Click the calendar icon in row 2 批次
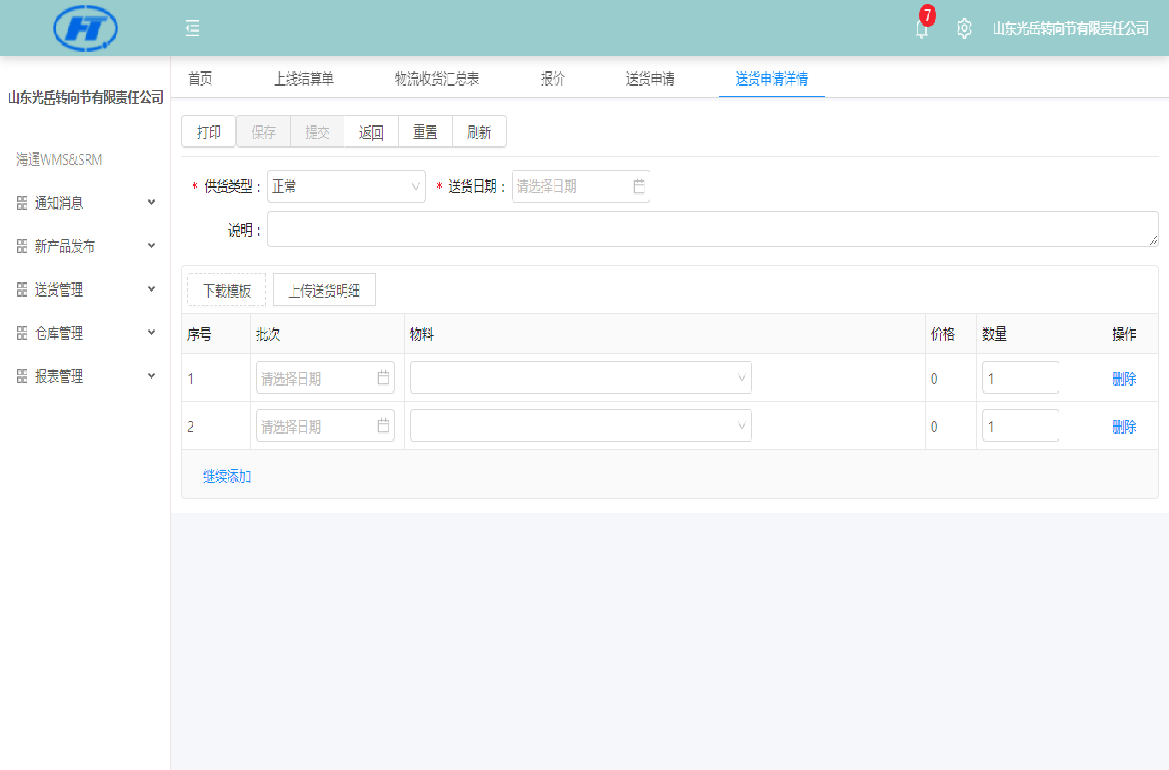Screen dimensions: 1169x770 pos(383,426)
